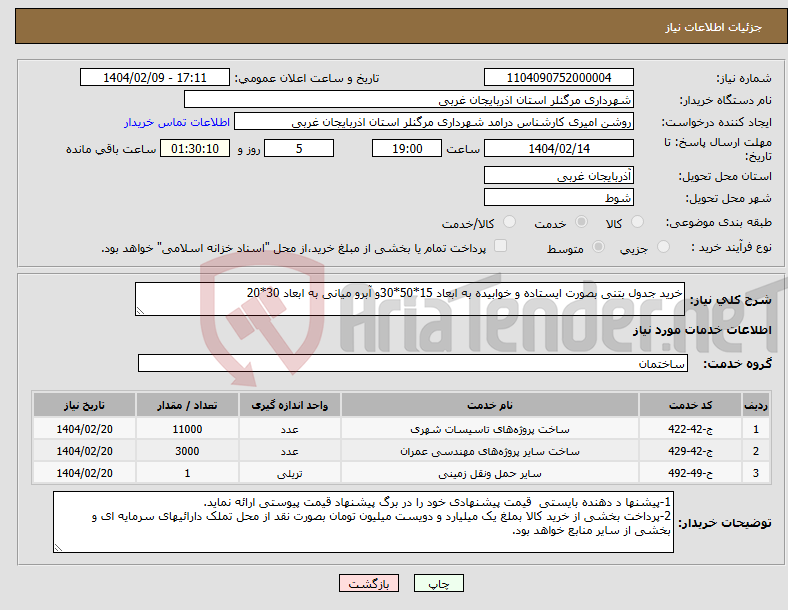Click ساخت سایر پروژه‌های مهندسی عمران service name
The width and height of the screenshot is (788, 610).
pos(490,451)
